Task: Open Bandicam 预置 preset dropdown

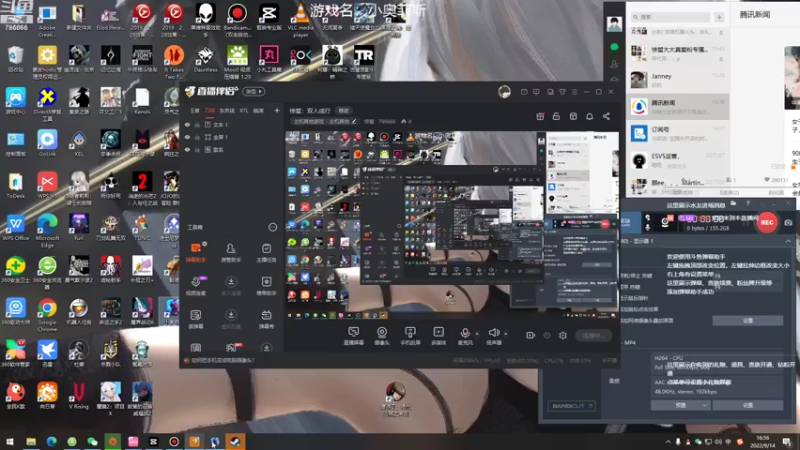Action: (x=680, y=405)
